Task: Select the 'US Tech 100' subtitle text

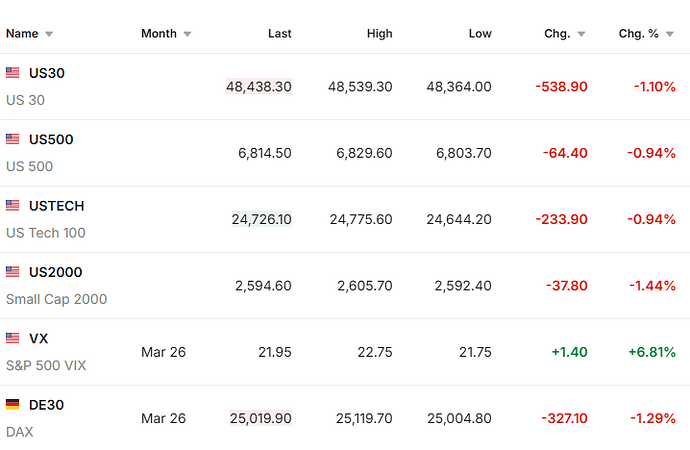Action: pyautogui.click(x=46, y=233)
